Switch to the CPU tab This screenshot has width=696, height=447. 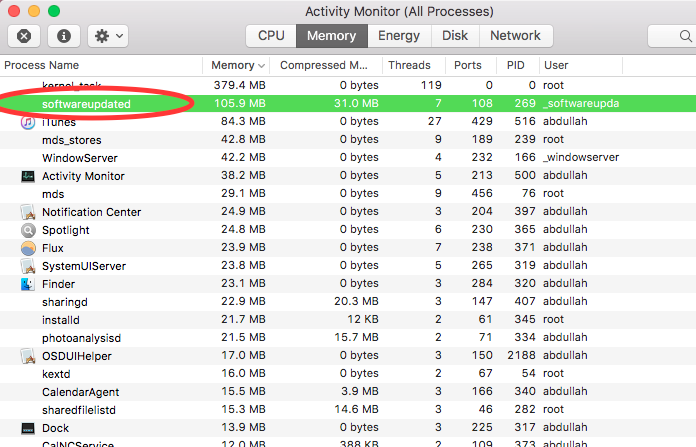[271, 36]
